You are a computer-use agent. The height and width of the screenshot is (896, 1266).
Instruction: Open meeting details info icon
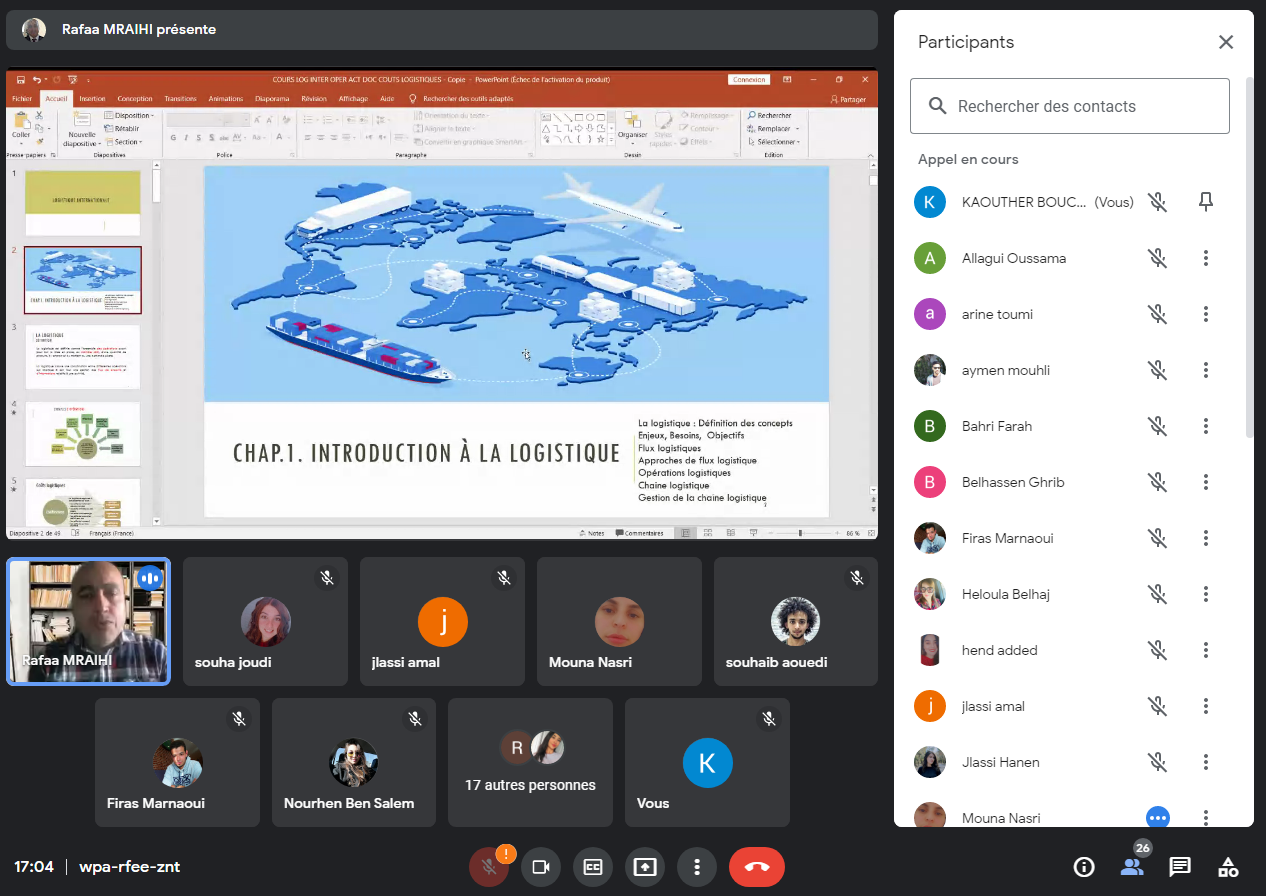[1084, 867]
